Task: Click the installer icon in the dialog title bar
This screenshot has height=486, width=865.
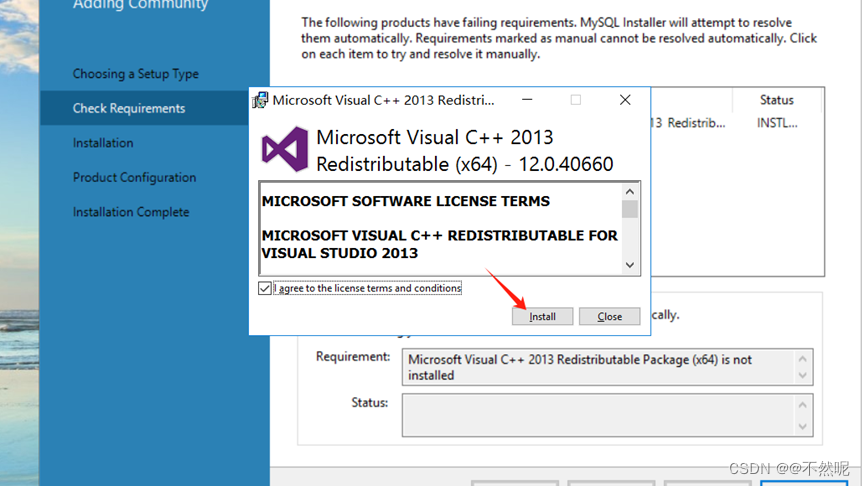Action: 260,100
